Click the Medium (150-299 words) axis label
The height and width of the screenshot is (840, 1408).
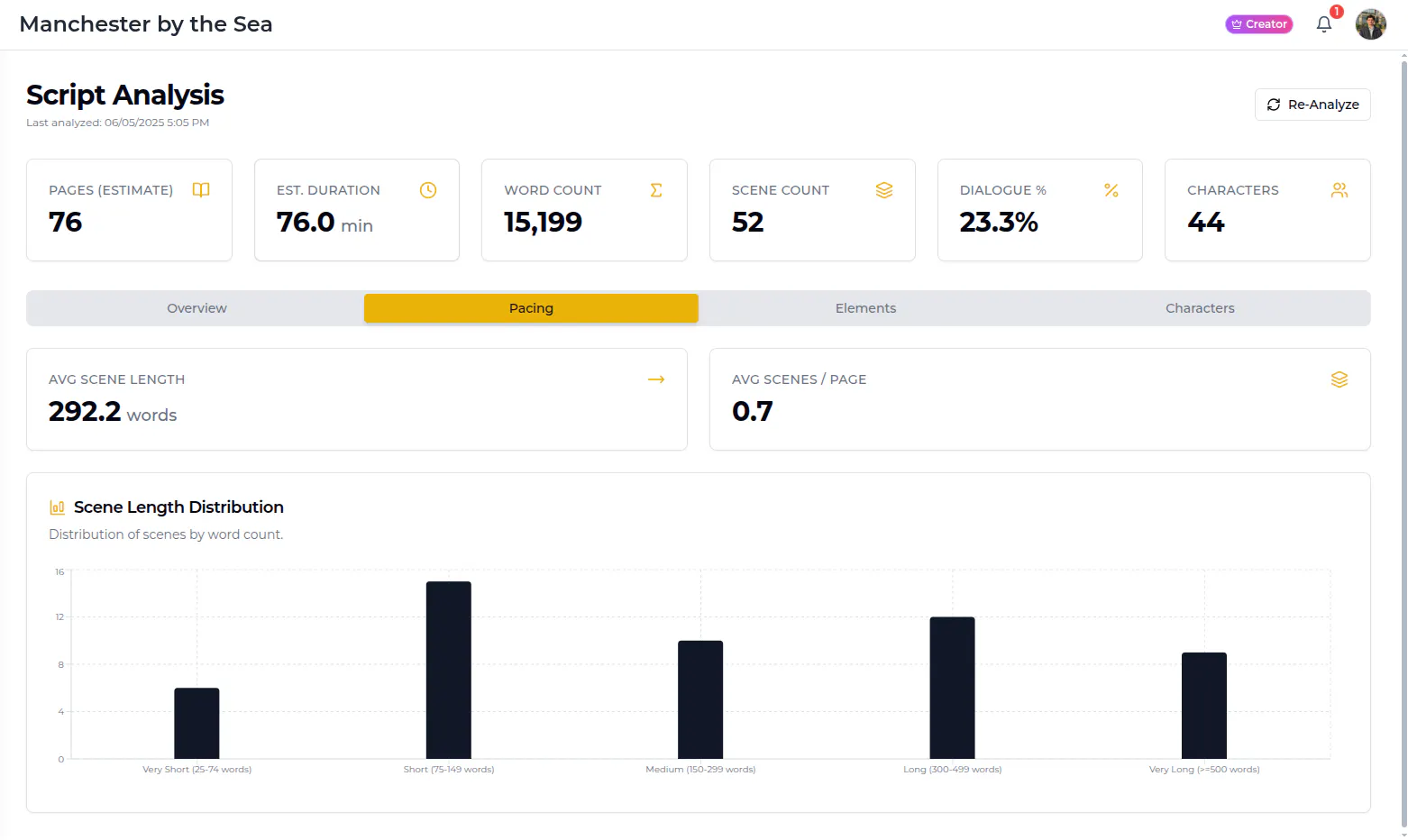[x=700, y=770]
